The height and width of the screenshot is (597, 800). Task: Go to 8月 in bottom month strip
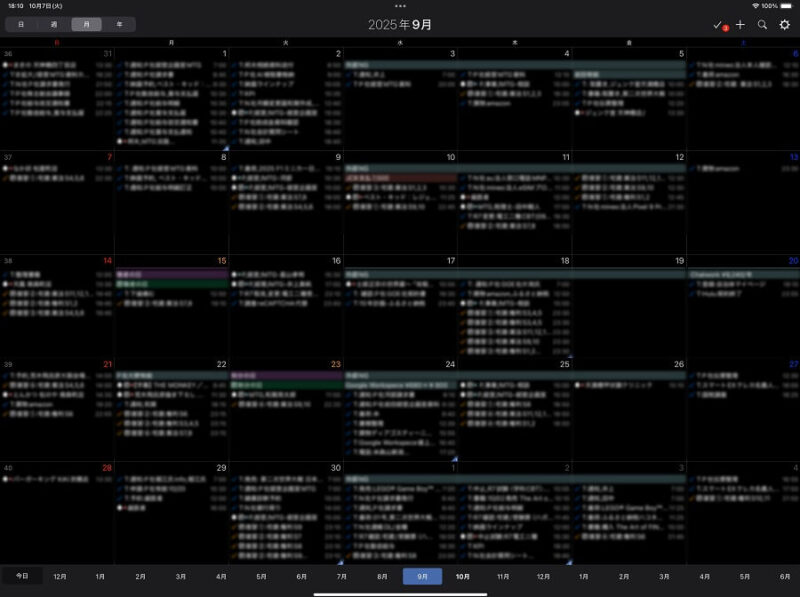(x=382, y=577)
